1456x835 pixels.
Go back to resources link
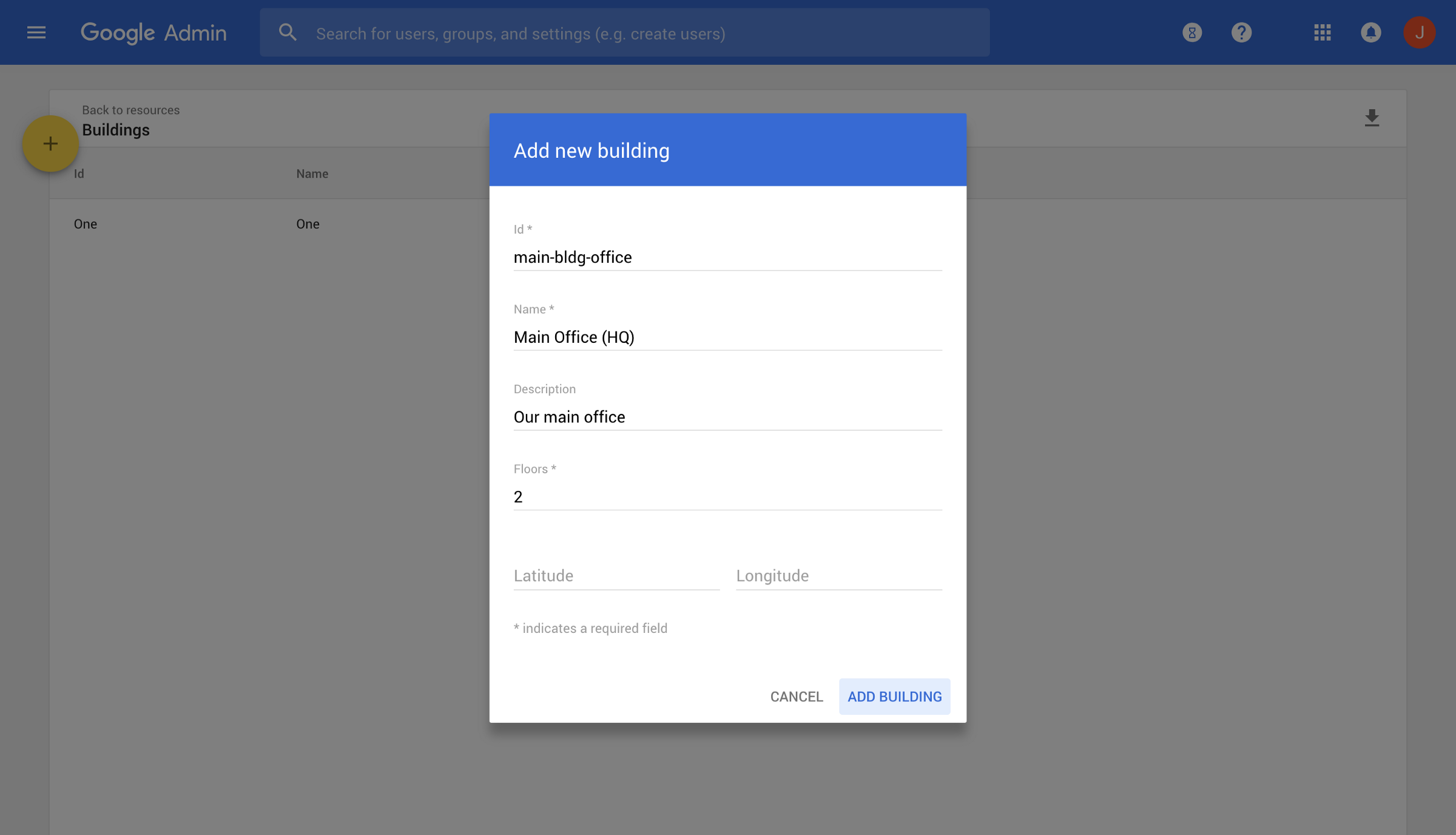(130, 110)
